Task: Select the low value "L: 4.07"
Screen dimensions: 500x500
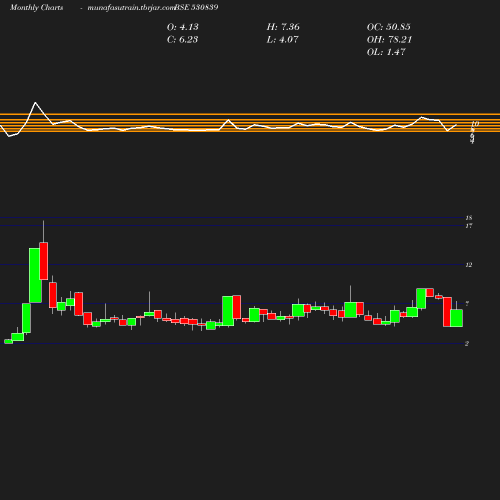Action: coord(282,39)
